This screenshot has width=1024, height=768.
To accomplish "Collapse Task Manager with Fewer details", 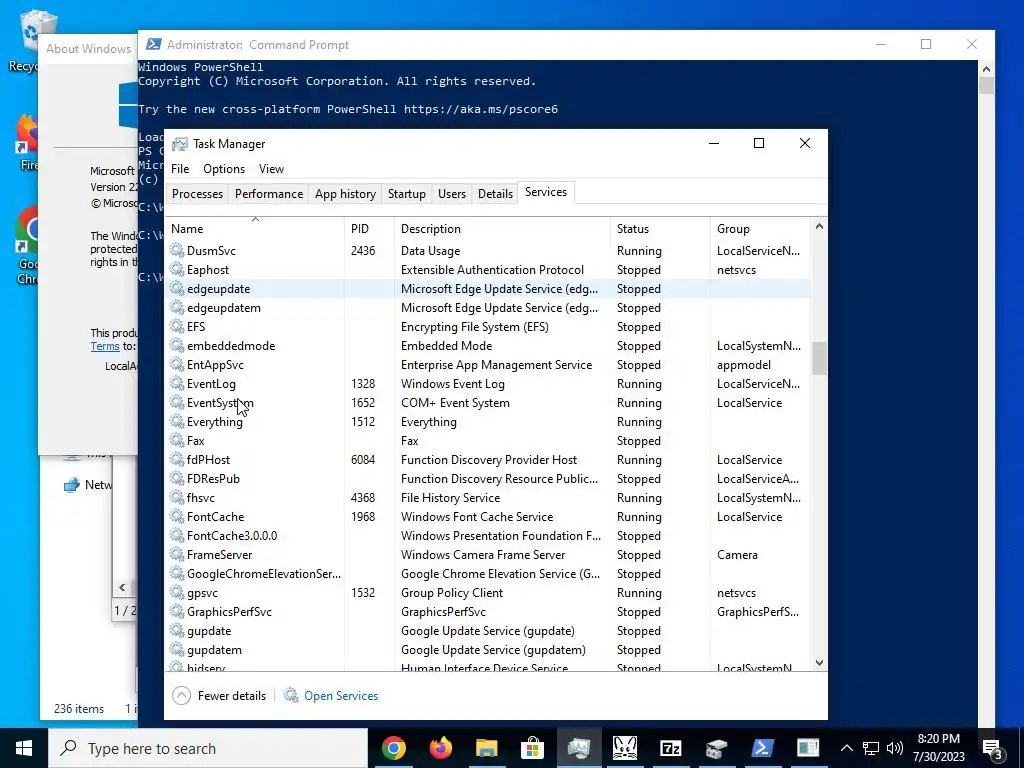I will pyautogui.click(x=219, y=696).
